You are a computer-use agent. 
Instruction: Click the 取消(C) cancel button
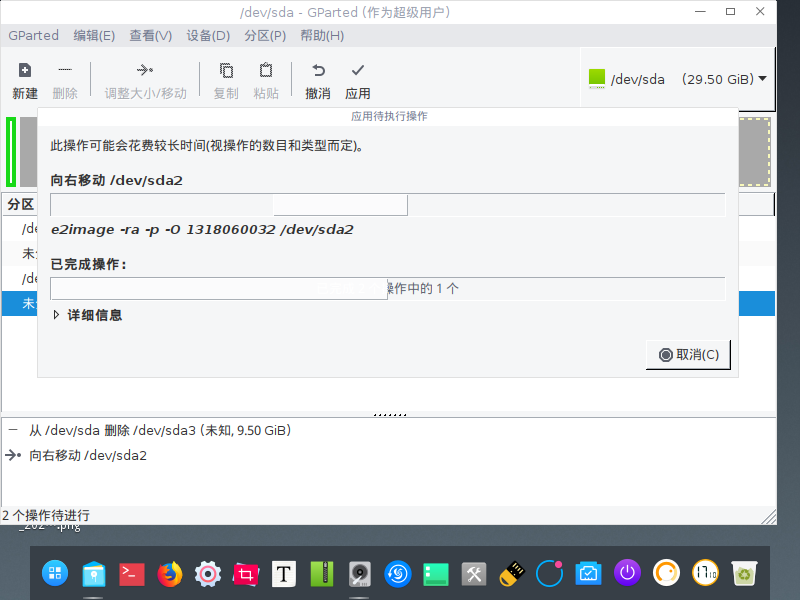pyautogui.click(x=688, y=355)
